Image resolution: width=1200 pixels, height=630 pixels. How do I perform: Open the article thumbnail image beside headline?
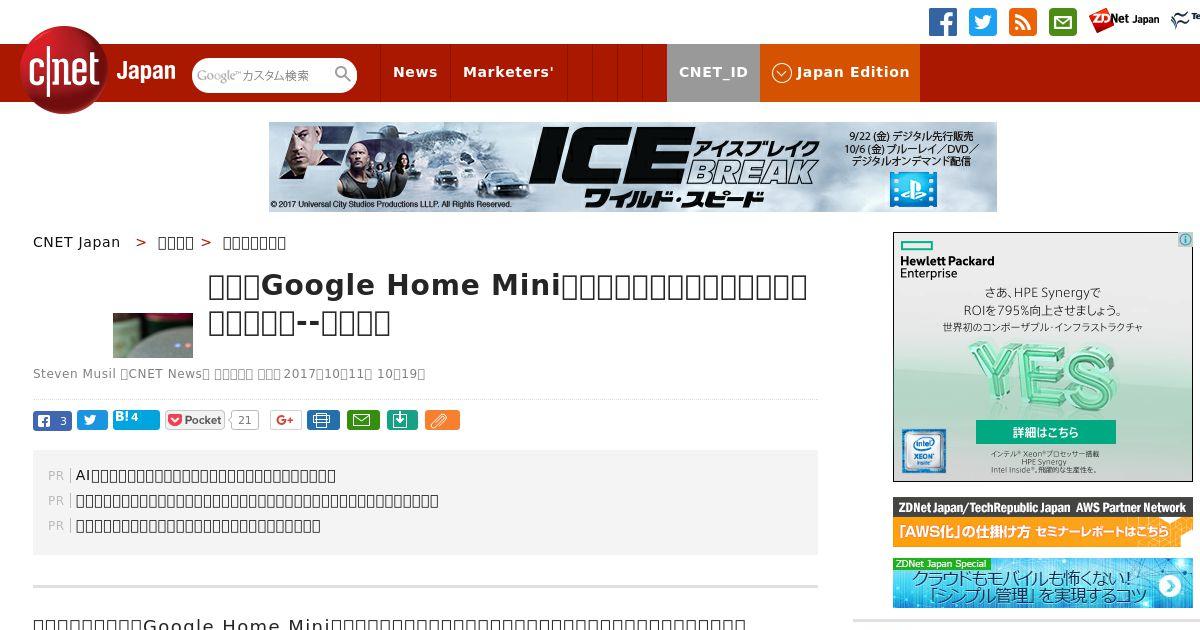[x=153, y=335]
